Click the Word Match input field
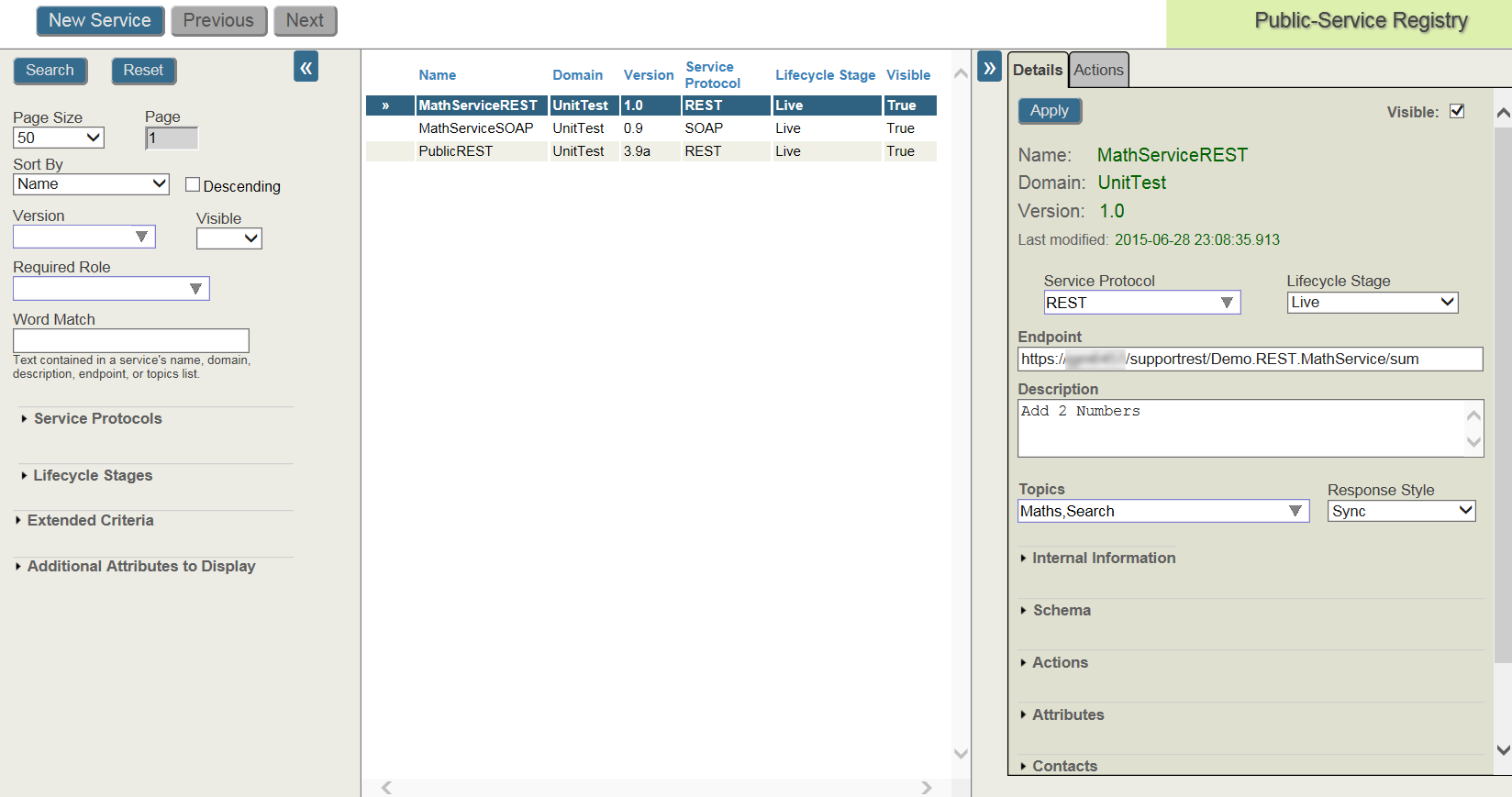 tap(131, 341)
